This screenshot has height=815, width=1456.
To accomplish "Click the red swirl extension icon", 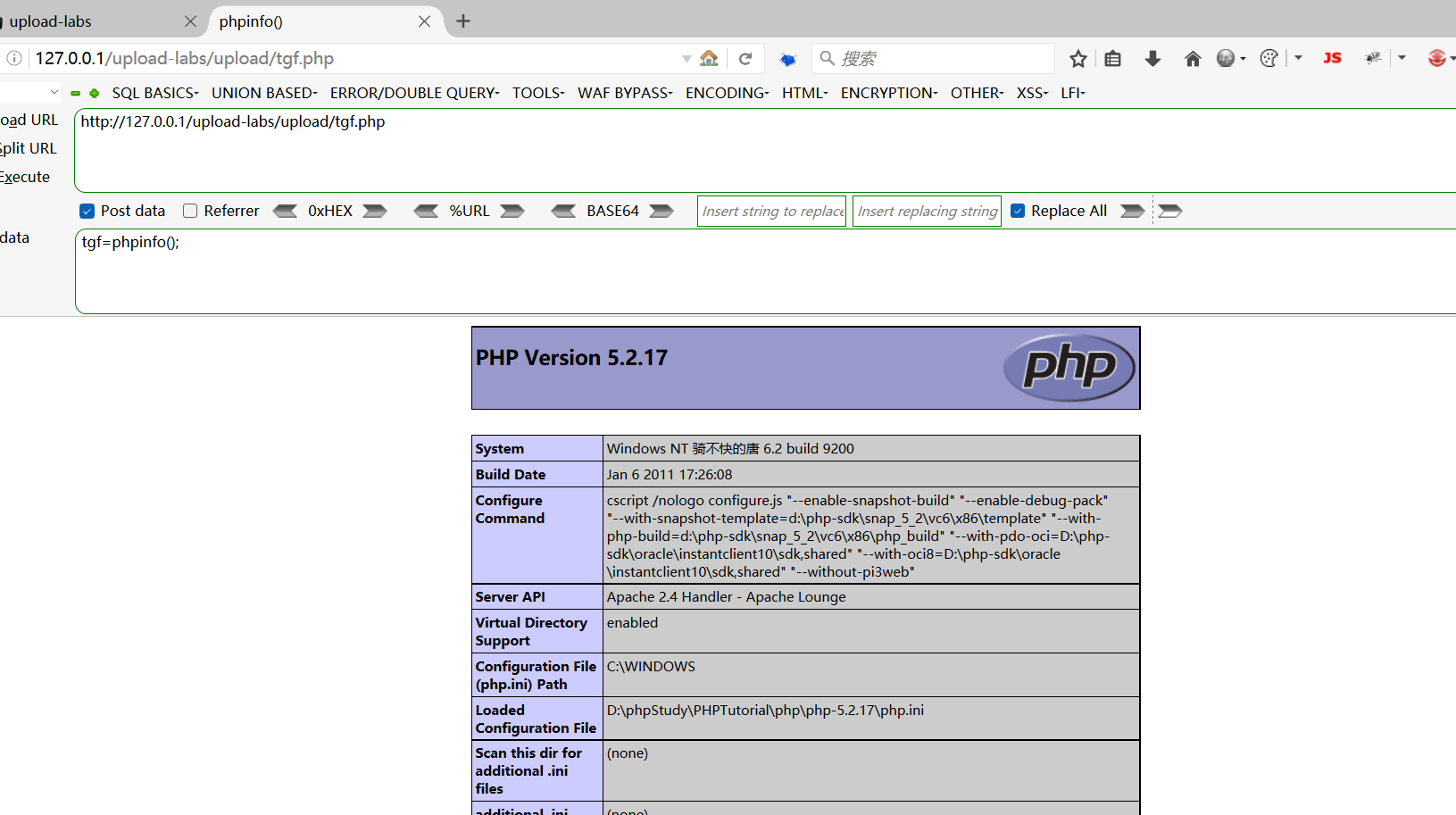I will point(1436,58).
